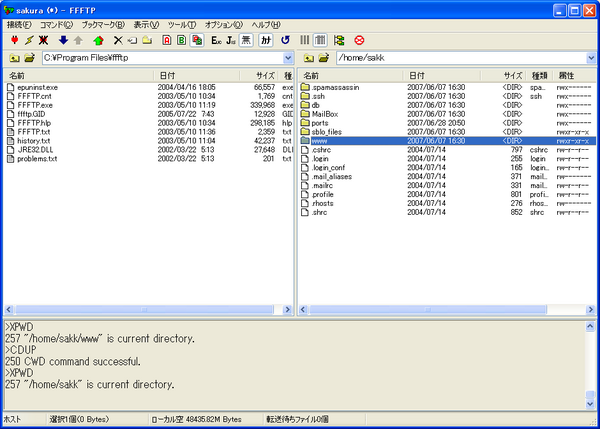The width and height of the screenshot is (600, 429).
Task: Expand the local path C:¥Program Files dropdown
Action: coord(288,58)
